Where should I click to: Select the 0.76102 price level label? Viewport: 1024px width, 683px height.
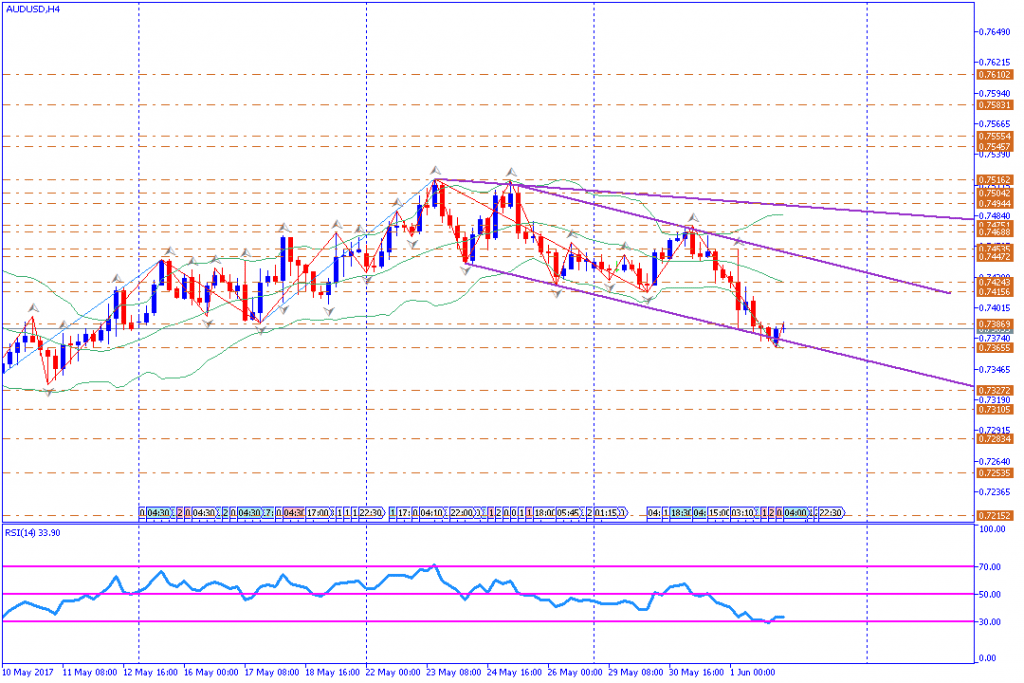point(995,75)
